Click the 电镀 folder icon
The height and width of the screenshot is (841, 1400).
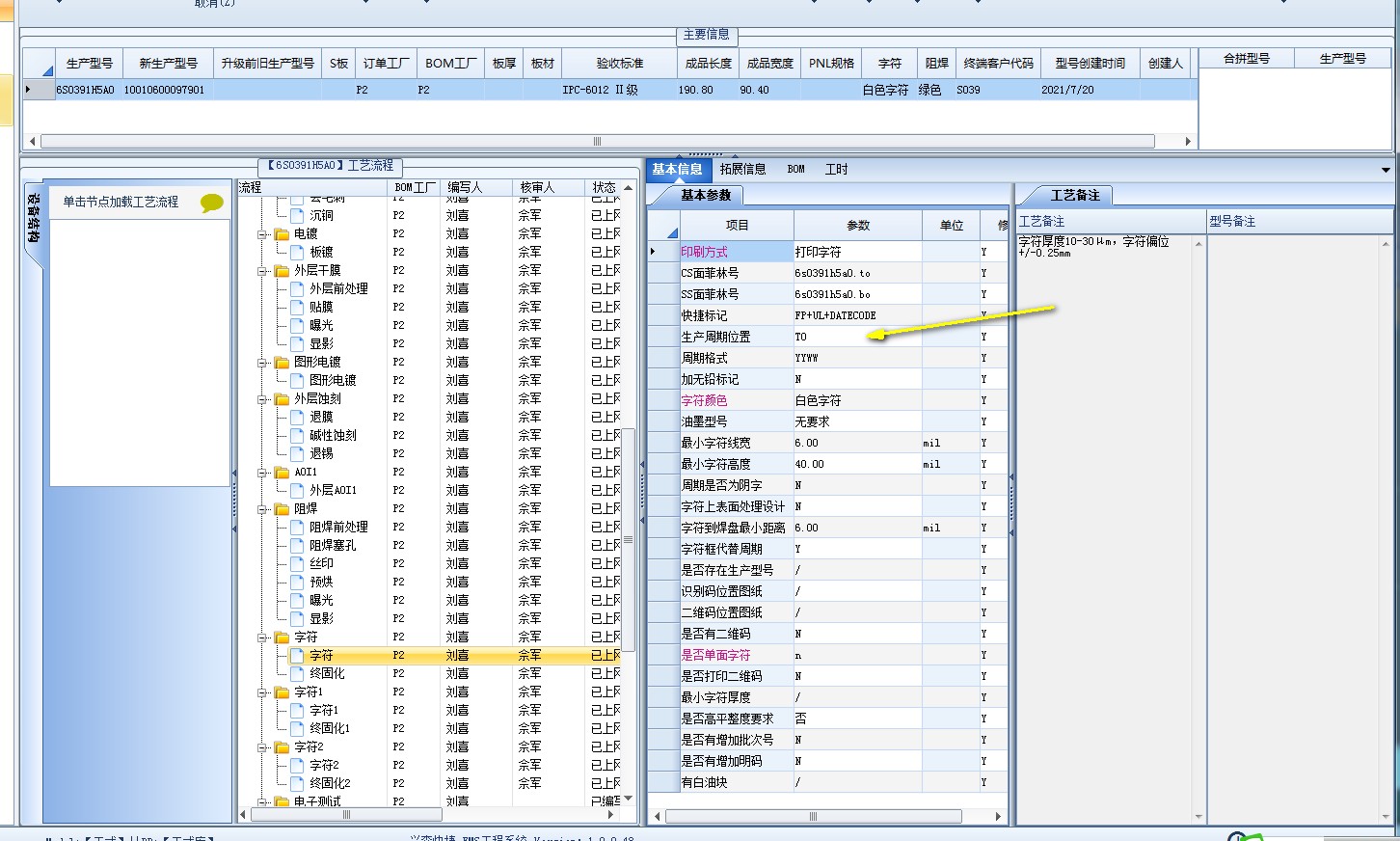coord(282,234)
